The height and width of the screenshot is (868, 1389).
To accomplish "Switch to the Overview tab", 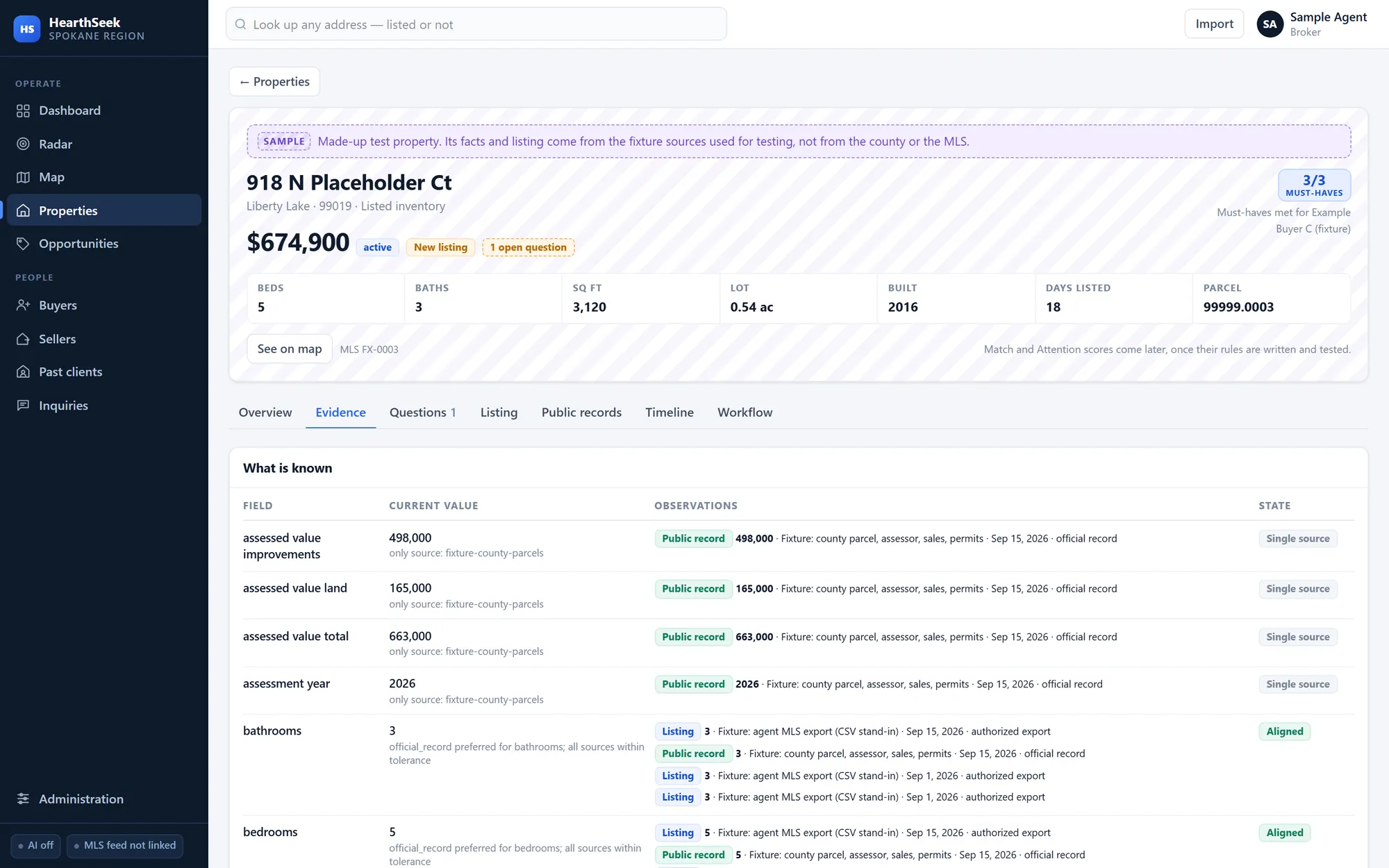I will pos(265,412).
